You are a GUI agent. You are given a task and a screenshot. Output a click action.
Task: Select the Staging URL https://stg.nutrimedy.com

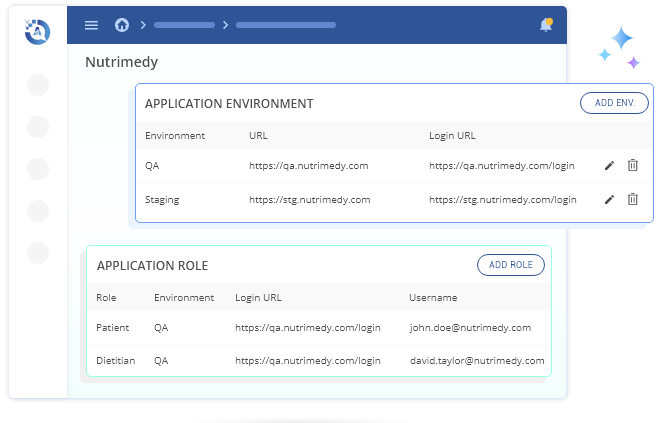pyautogui.click(x=310, y=200)
